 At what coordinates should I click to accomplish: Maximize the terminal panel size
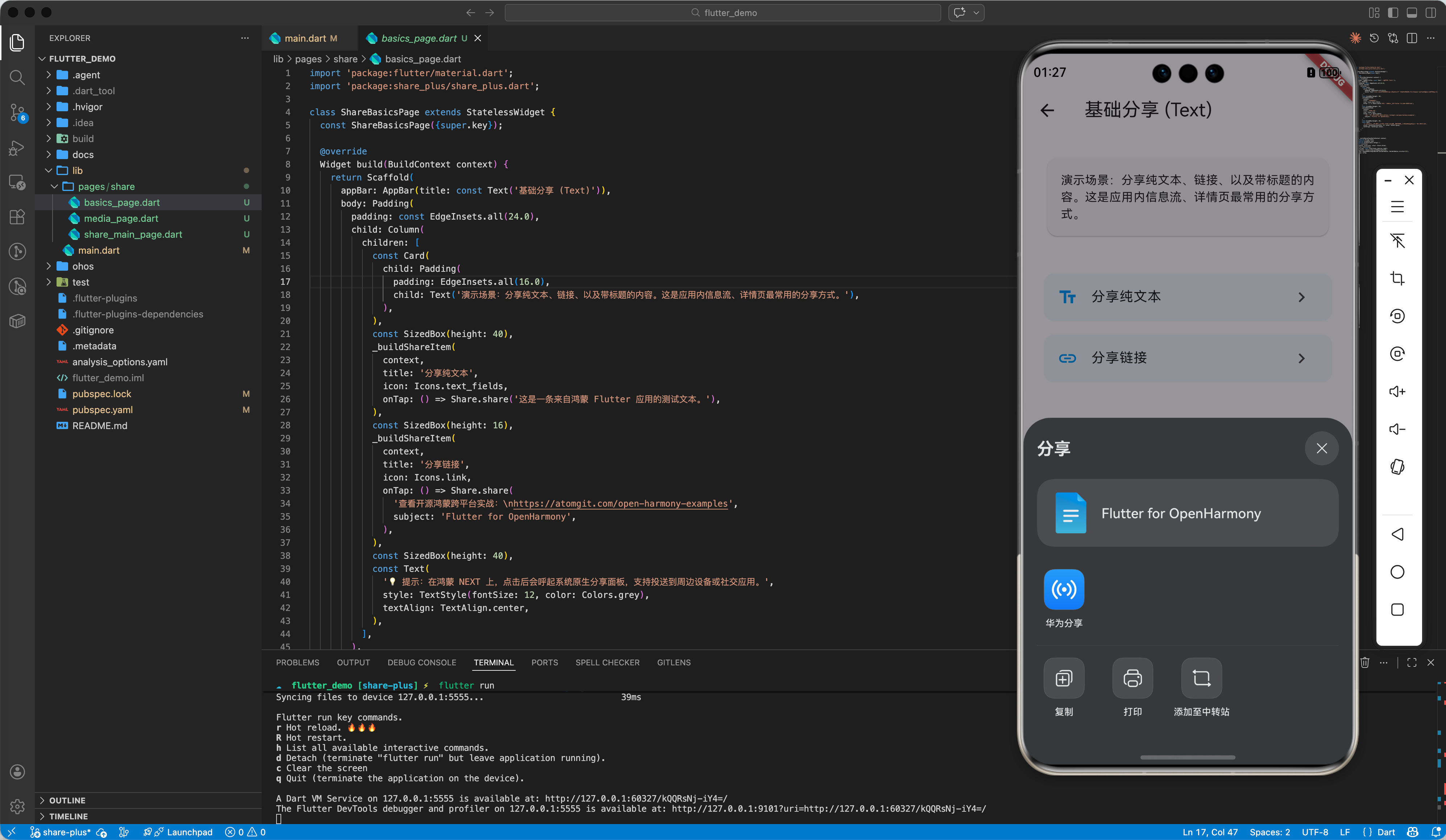[1412, 663]
